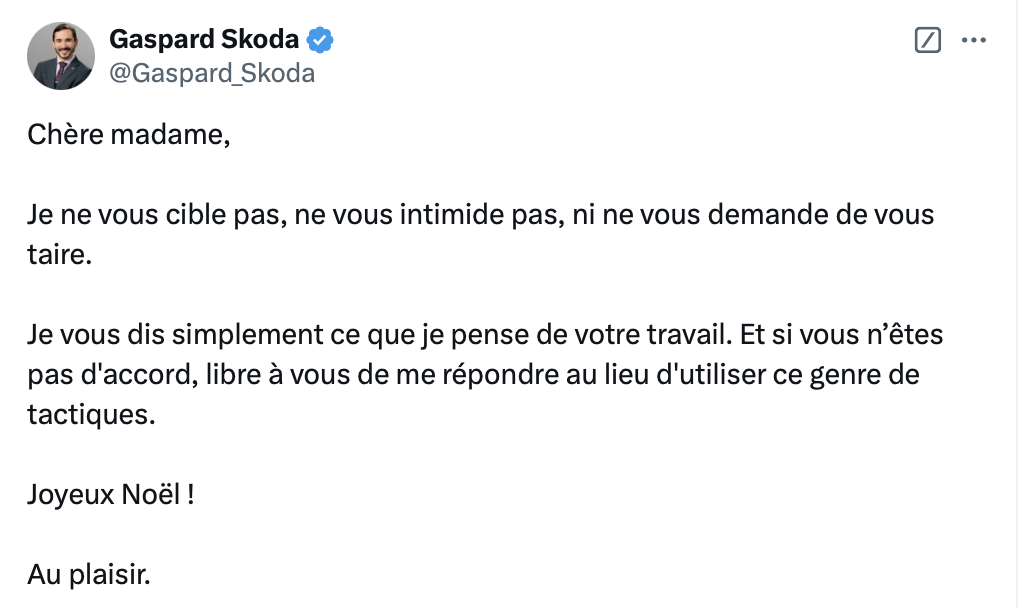Click the Joyeux Noël line
This screenshot has height=608, width=1020.
(111, 495)
